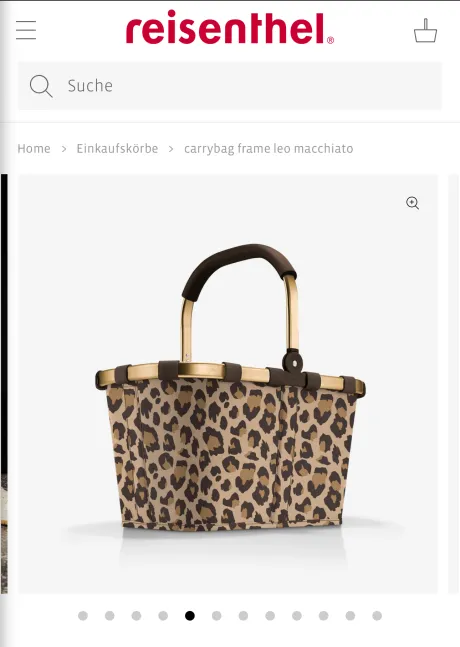Select the seventh carousel dot

243,616
